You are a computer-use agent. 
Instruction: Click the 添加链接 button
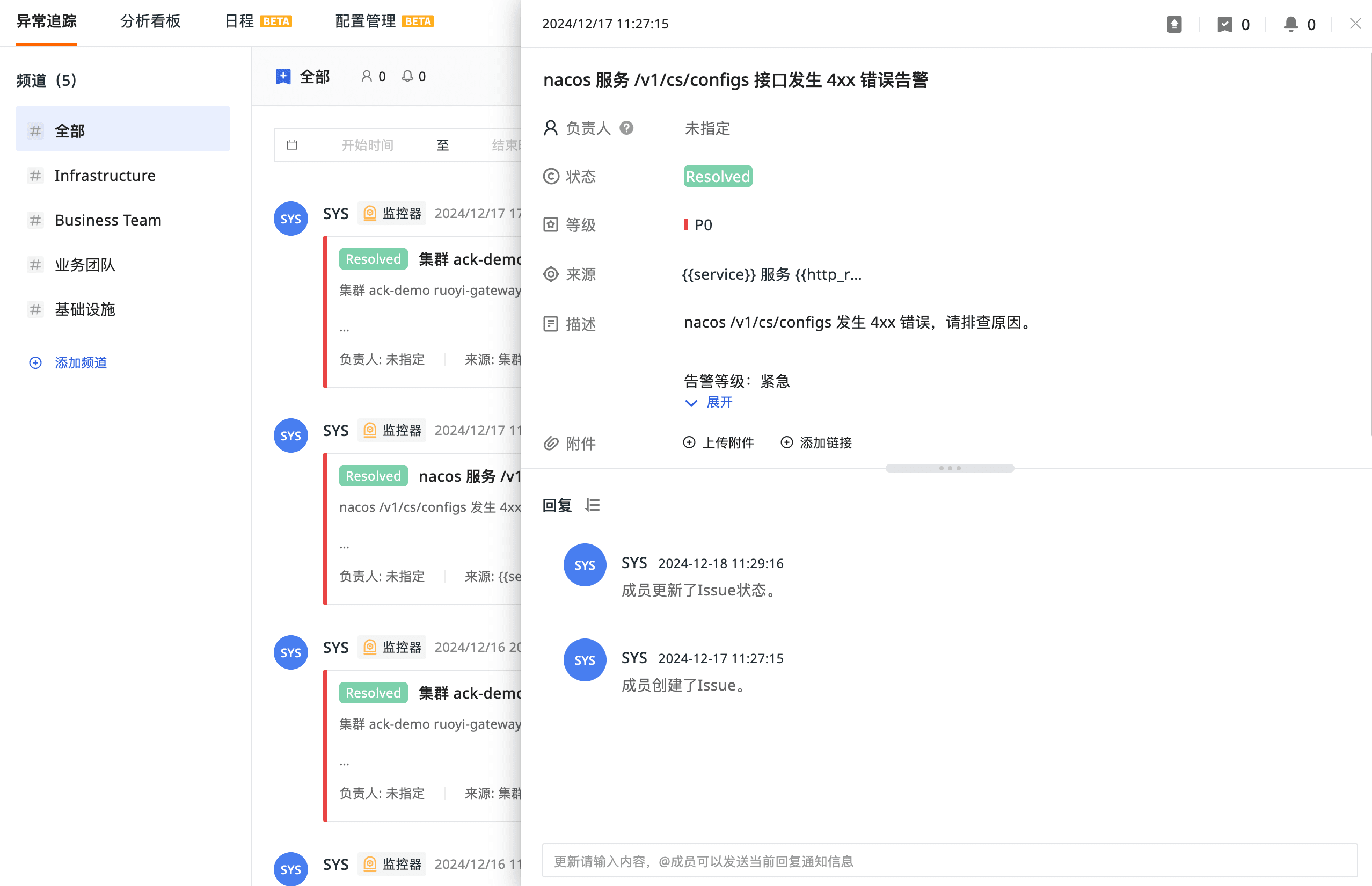click(x=816, y=442)
